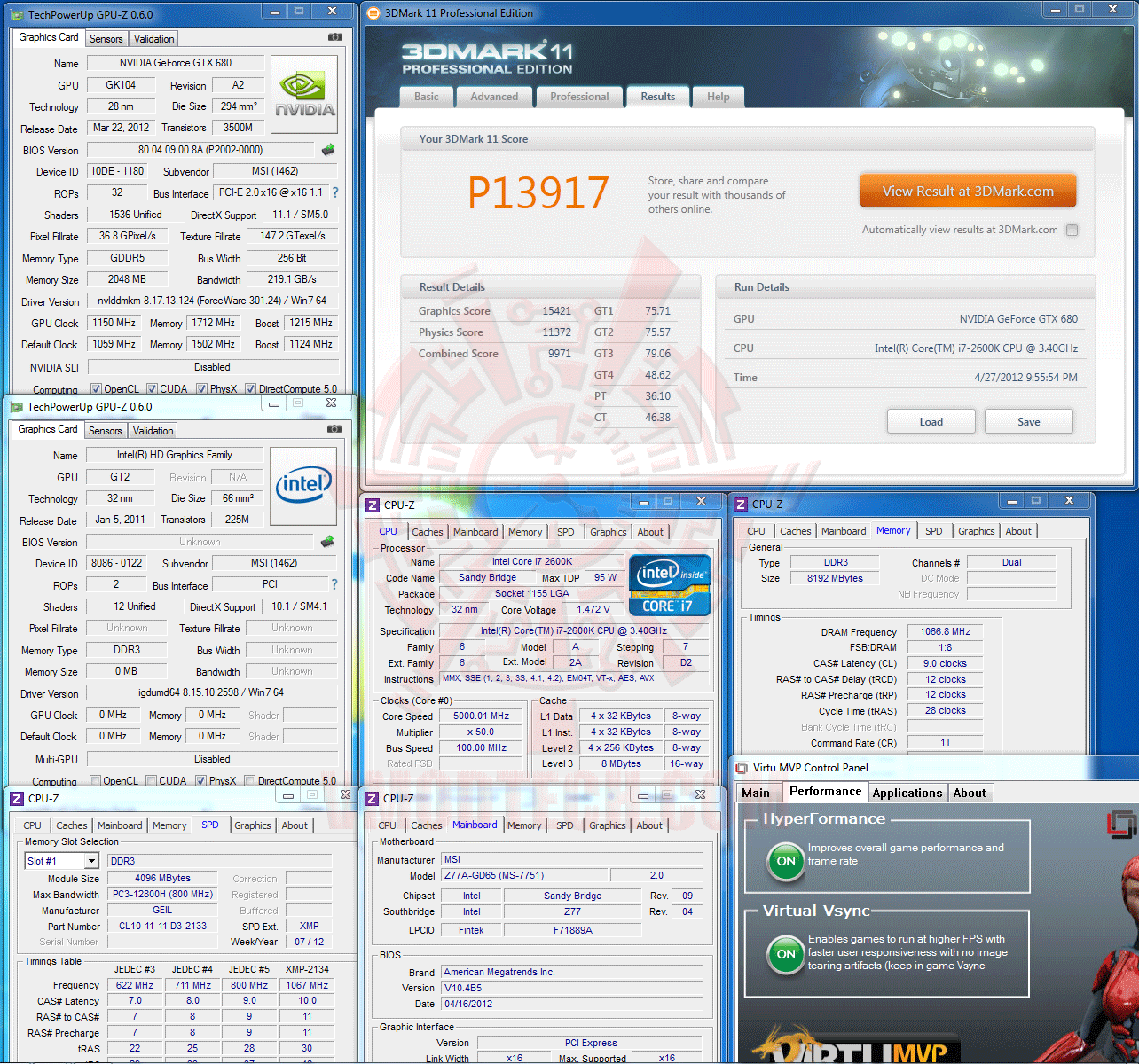Switch to the Basic tab in 3DMark 11

click(427, 97)
